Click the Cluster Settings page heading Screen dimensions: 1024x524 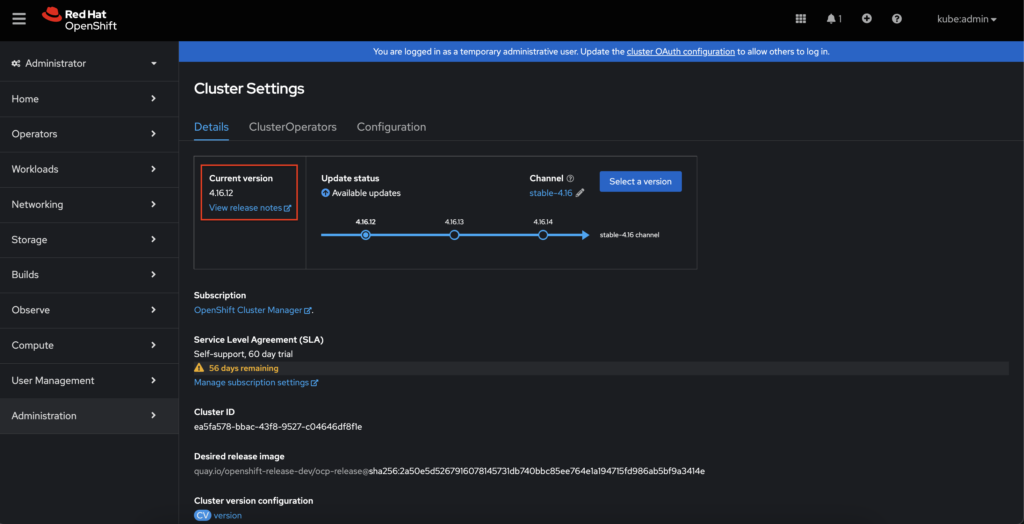point(249,89)
